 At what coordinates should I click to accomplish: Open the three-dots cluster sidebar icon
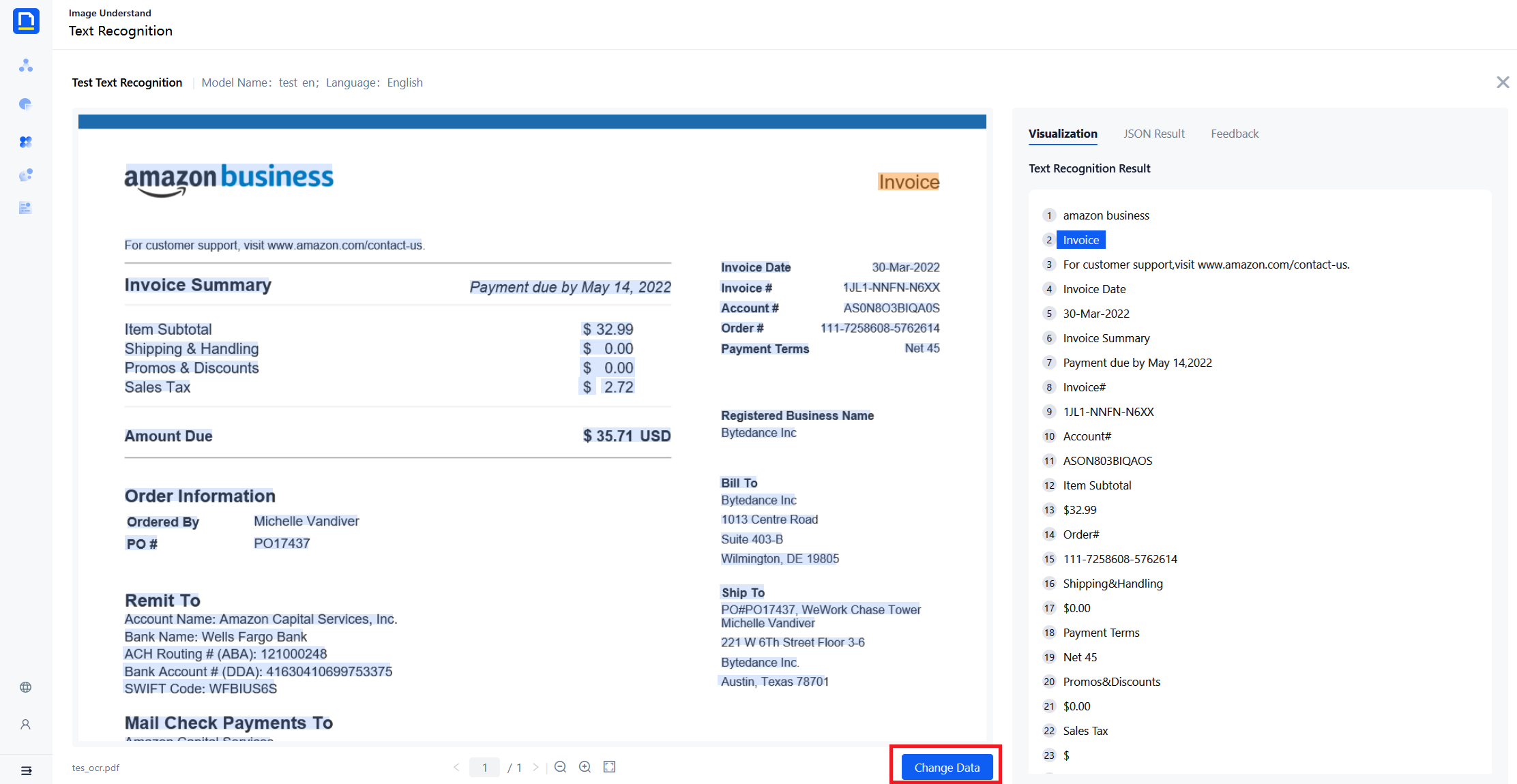point(26,65)
